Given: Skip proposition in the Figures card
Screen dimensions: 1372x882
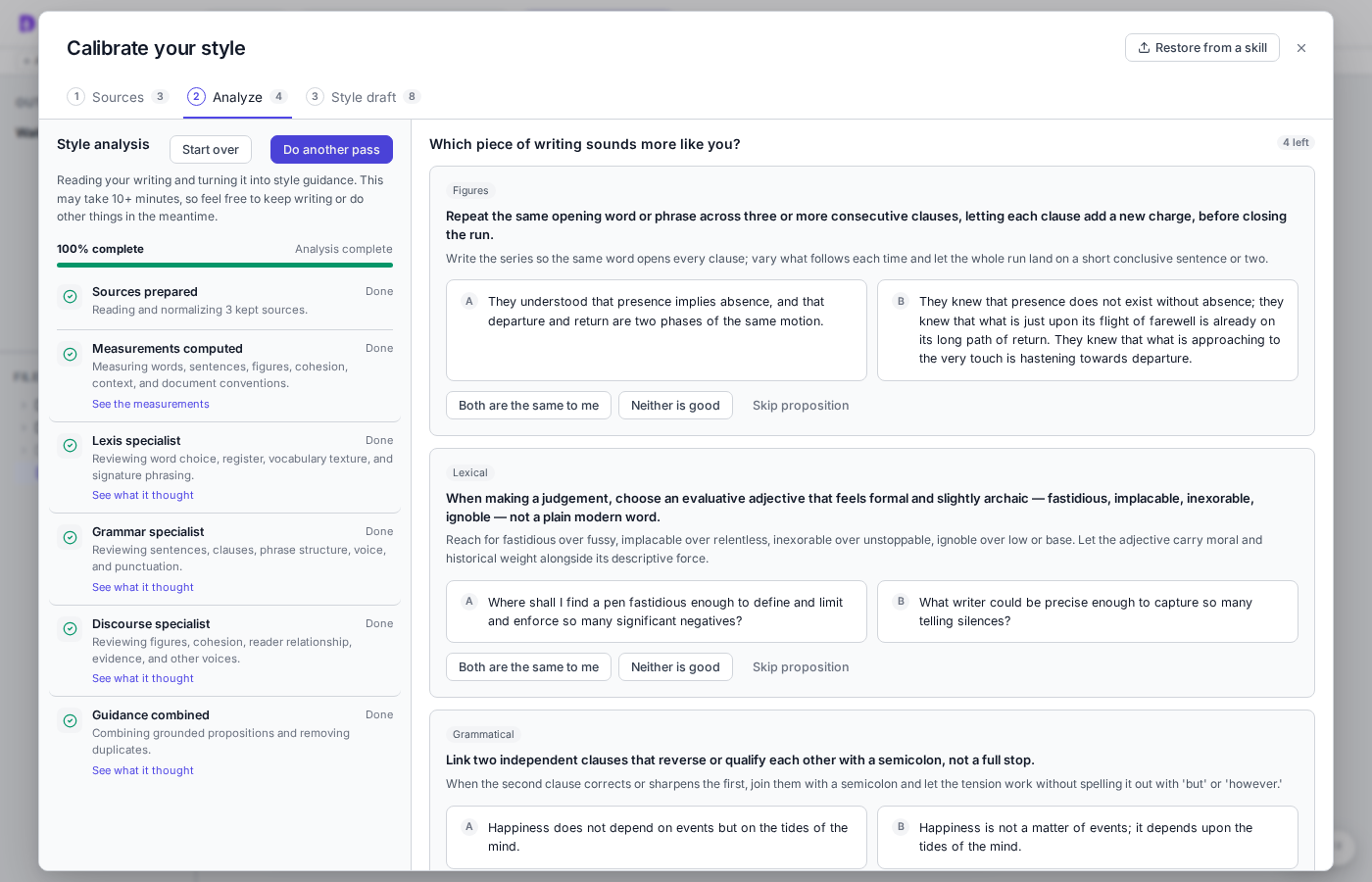Looking at the screenshot, I should 801,406.
